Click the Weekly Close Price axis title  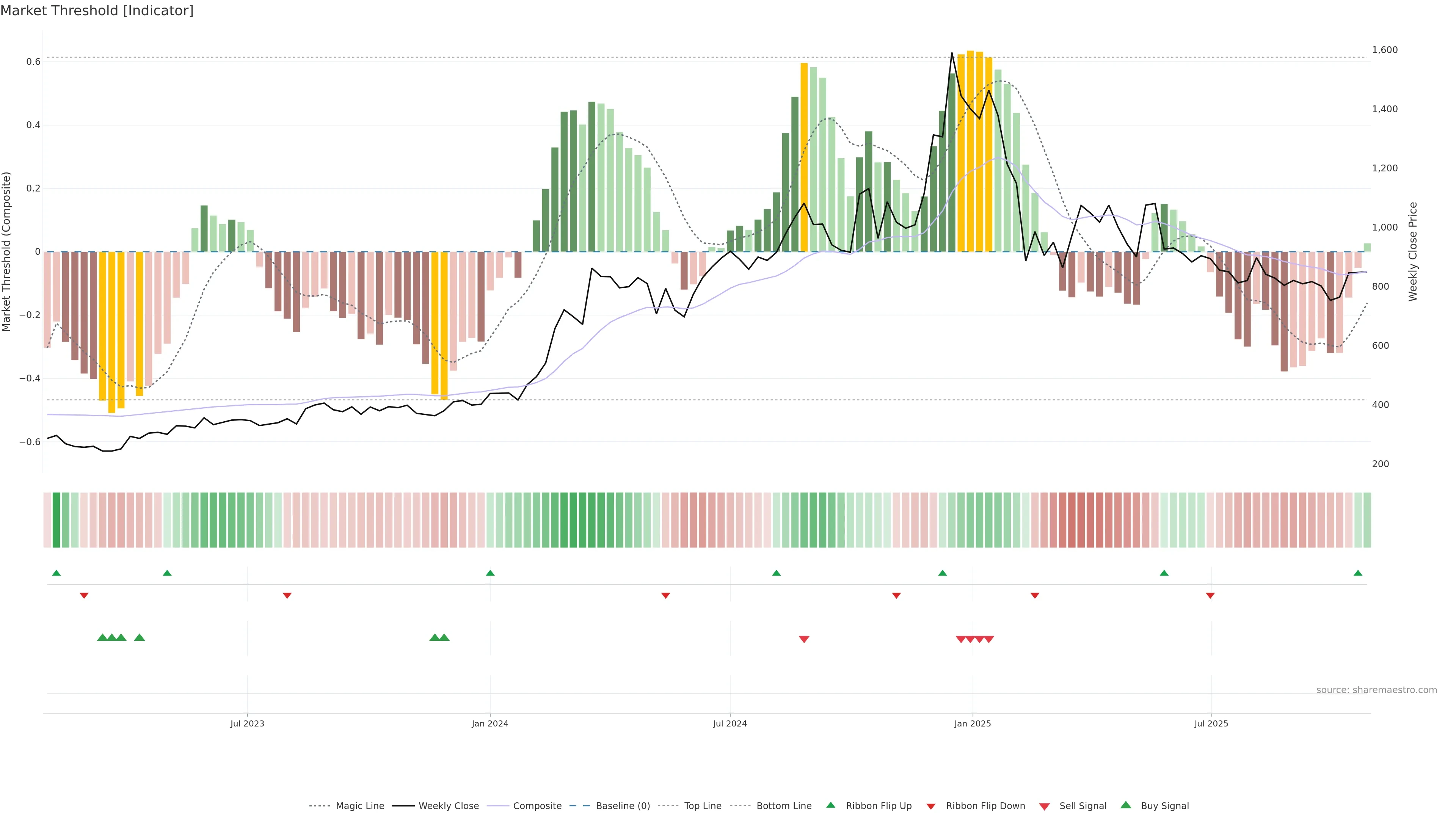(1413, 251)
